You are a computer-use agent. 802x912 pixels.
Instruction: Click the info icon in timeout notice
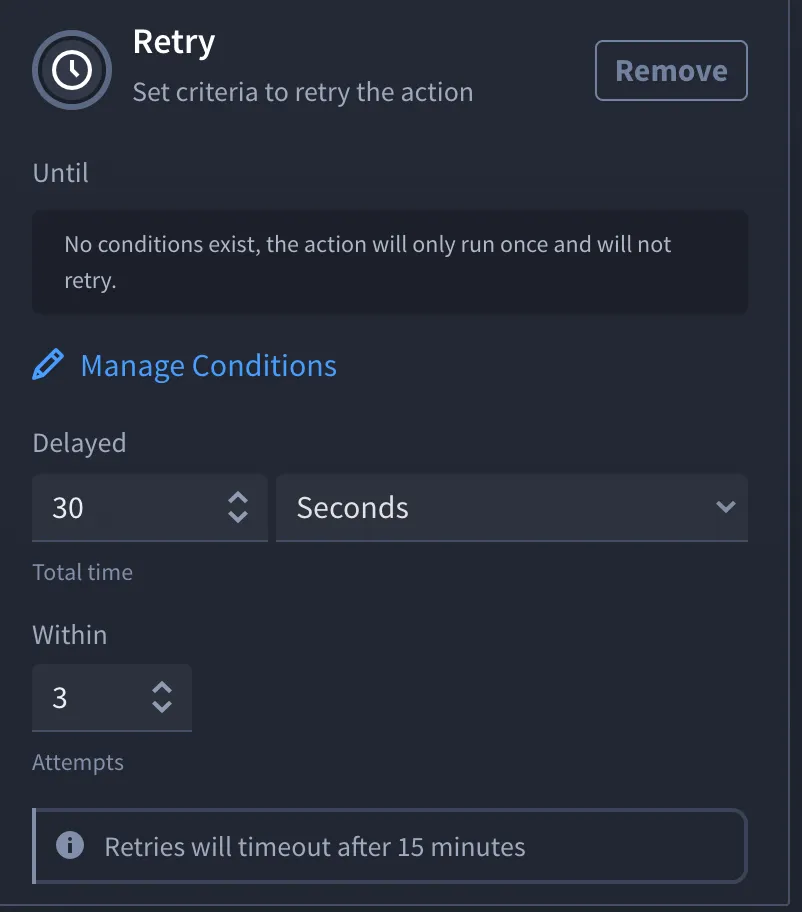pos(70,845)
